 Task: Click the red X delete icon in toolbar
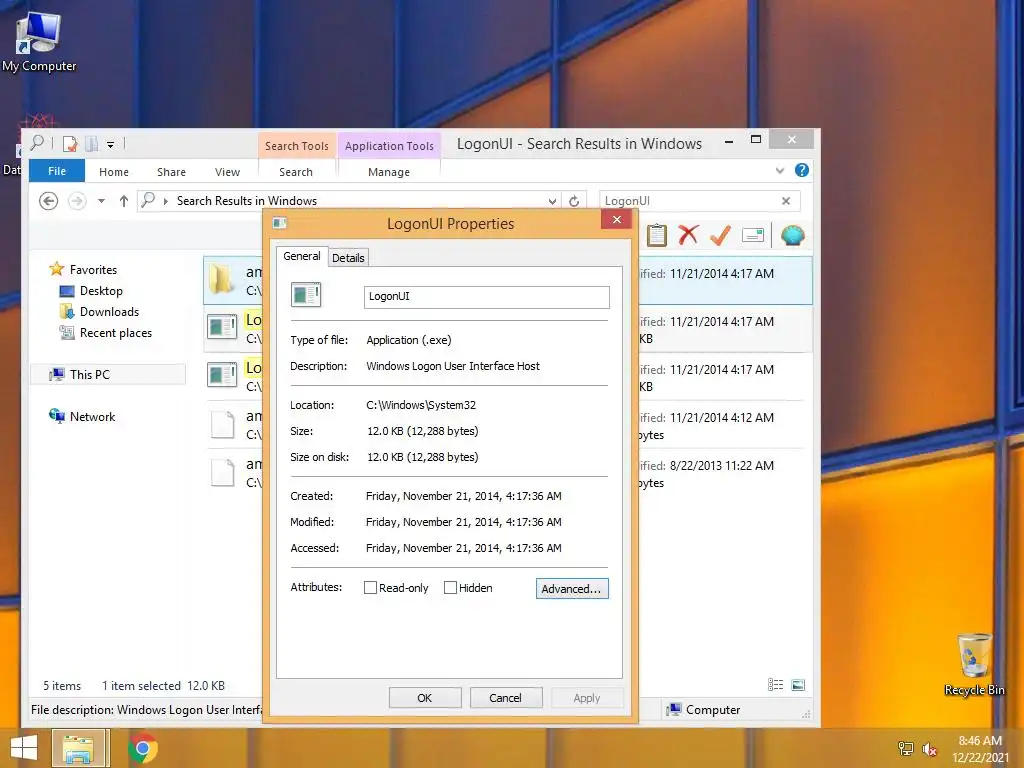[688, 235]
